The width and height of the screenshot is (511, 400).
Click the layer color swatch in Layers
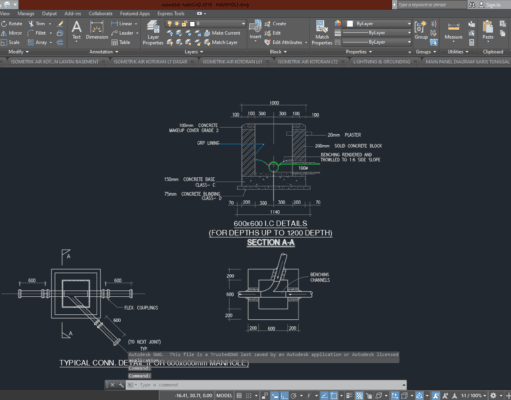point(192,24)
